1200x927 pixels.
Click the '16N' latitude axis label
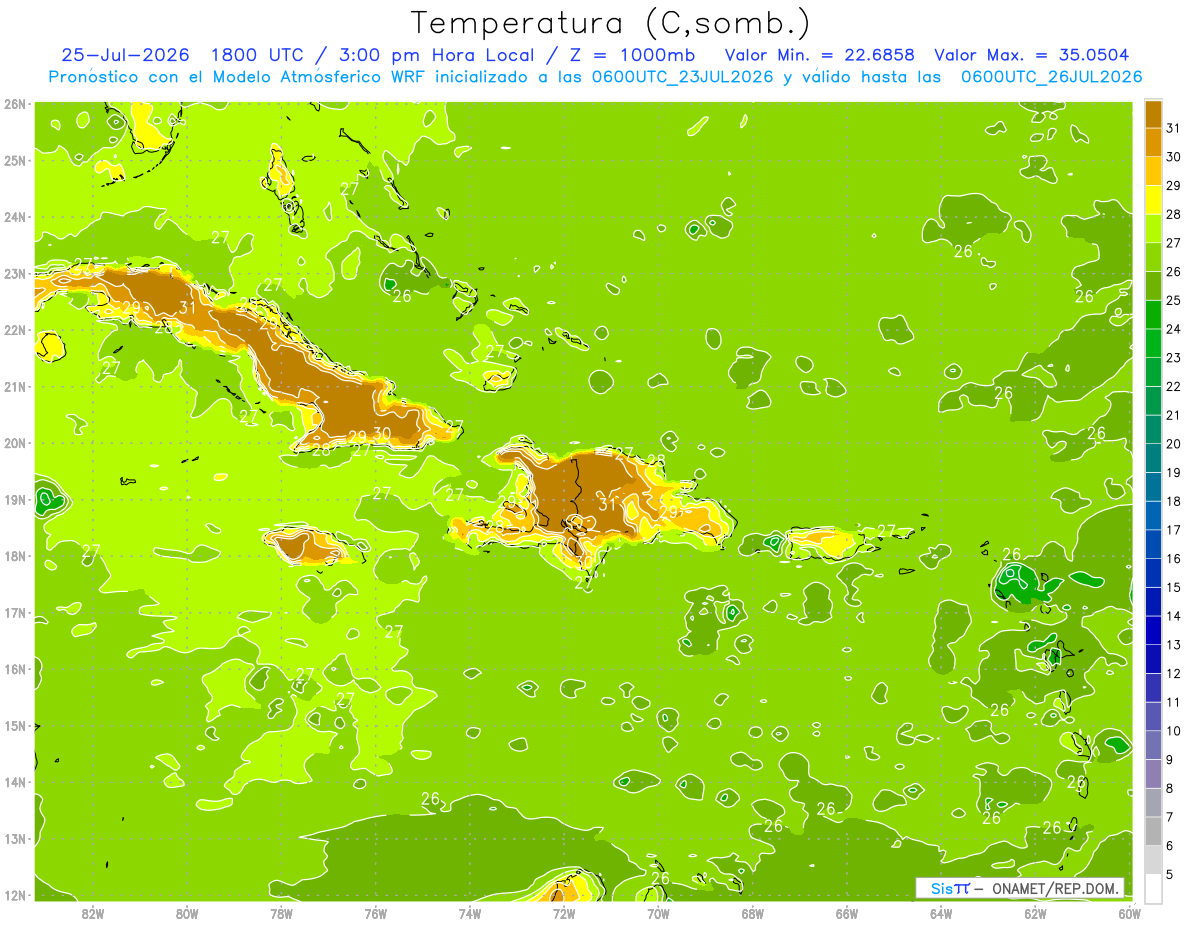(15, 669)
